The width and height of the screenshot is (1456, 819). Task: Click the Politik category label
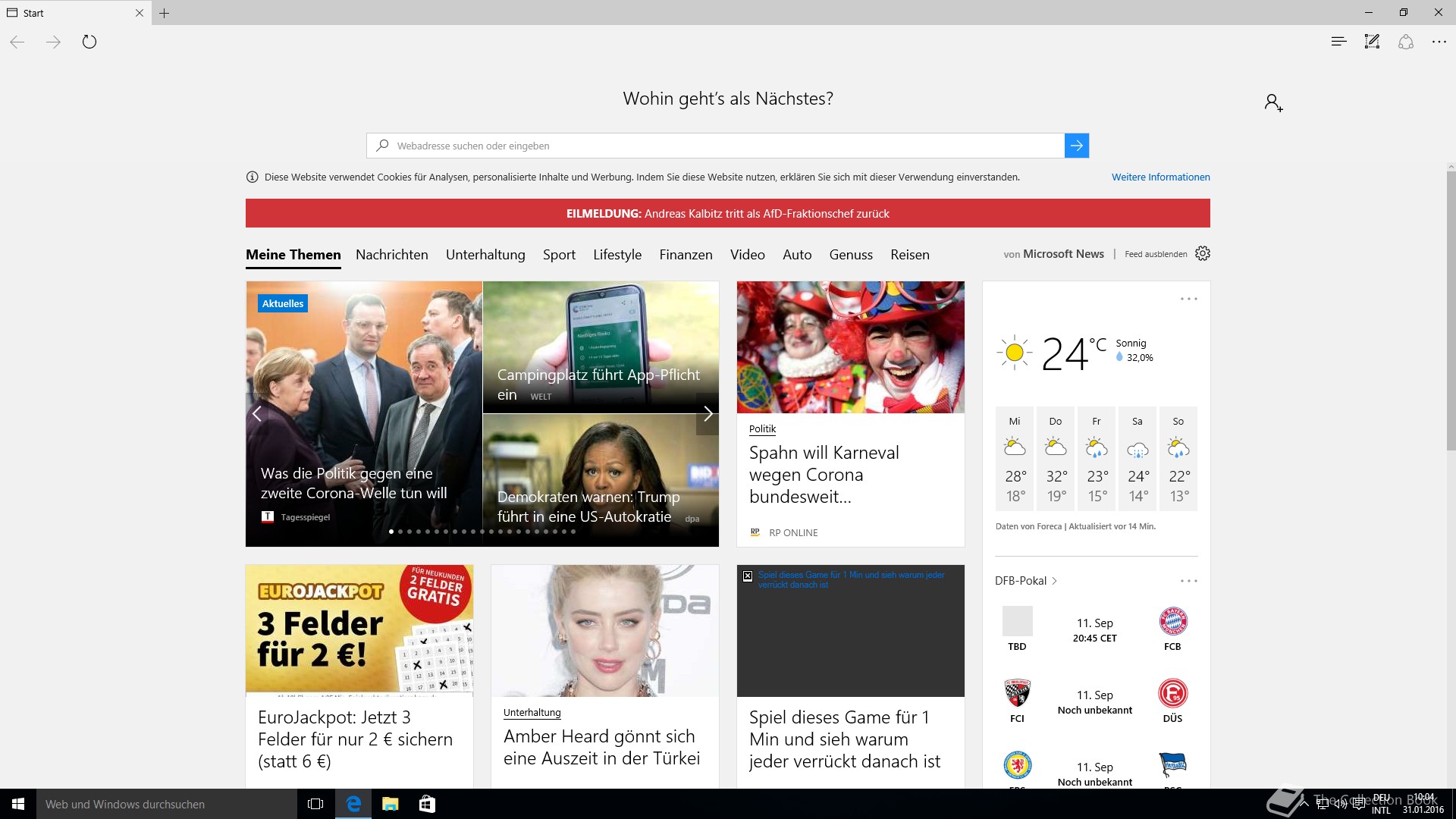click(762, 429)
